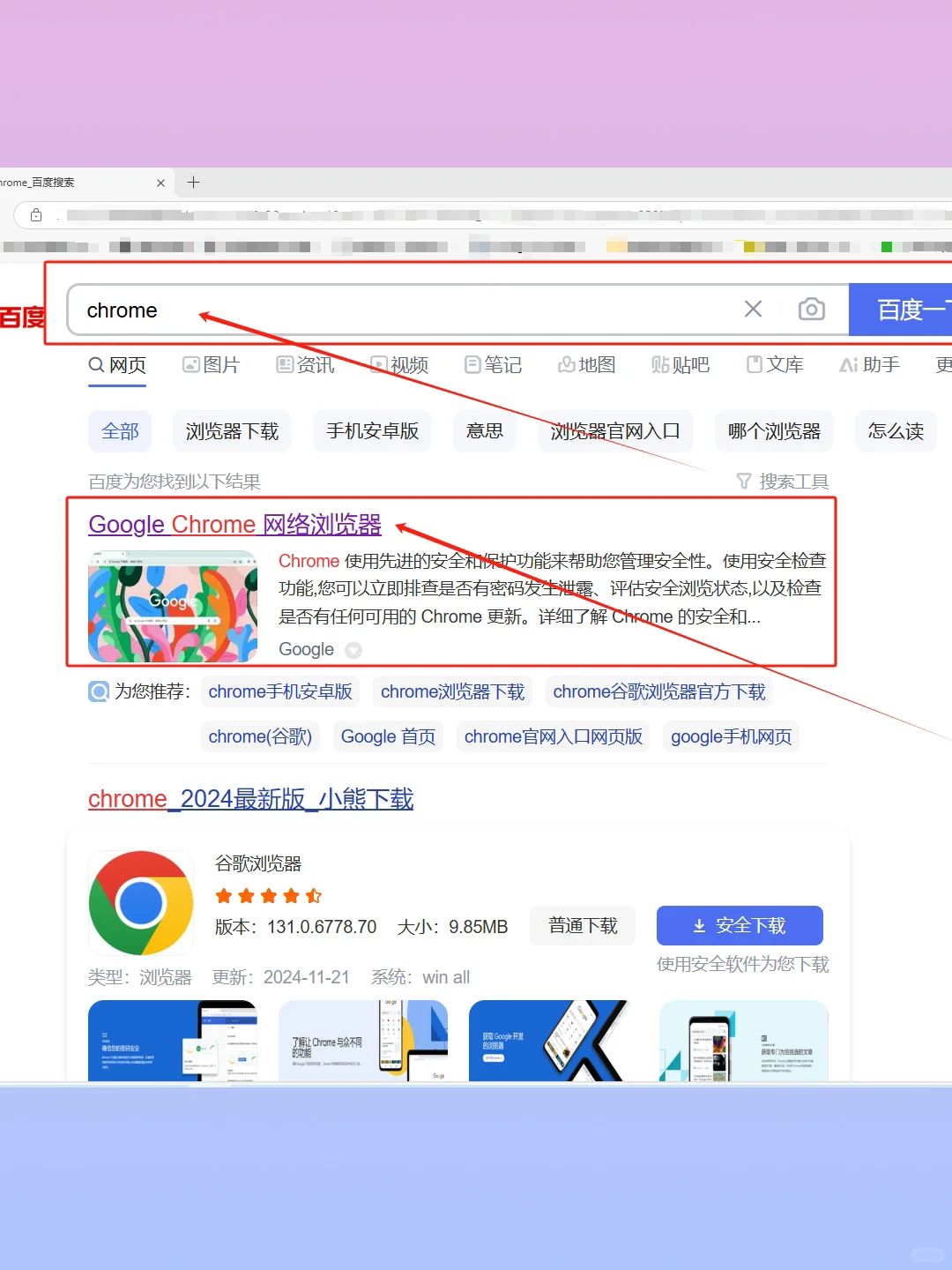Enable the 手机安卓版 filter

click(372, 431)
